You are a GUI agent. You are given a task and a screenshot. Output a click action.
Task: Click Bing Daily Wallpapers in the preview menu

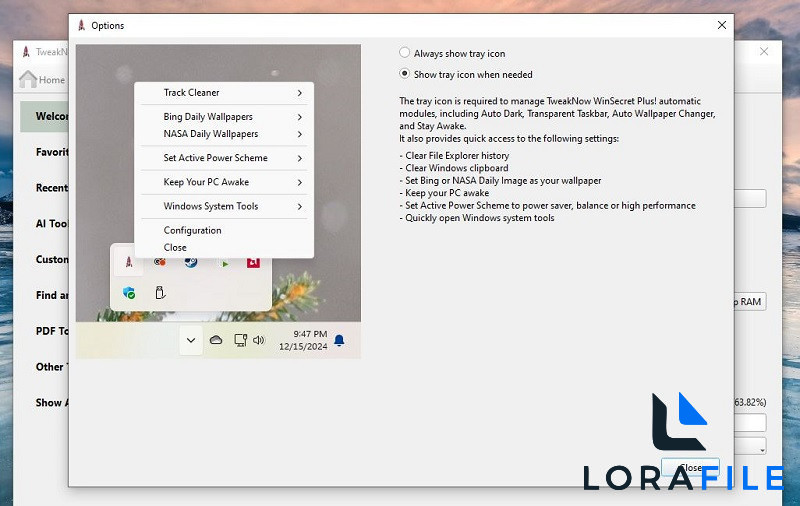click(x=208, y=116)
